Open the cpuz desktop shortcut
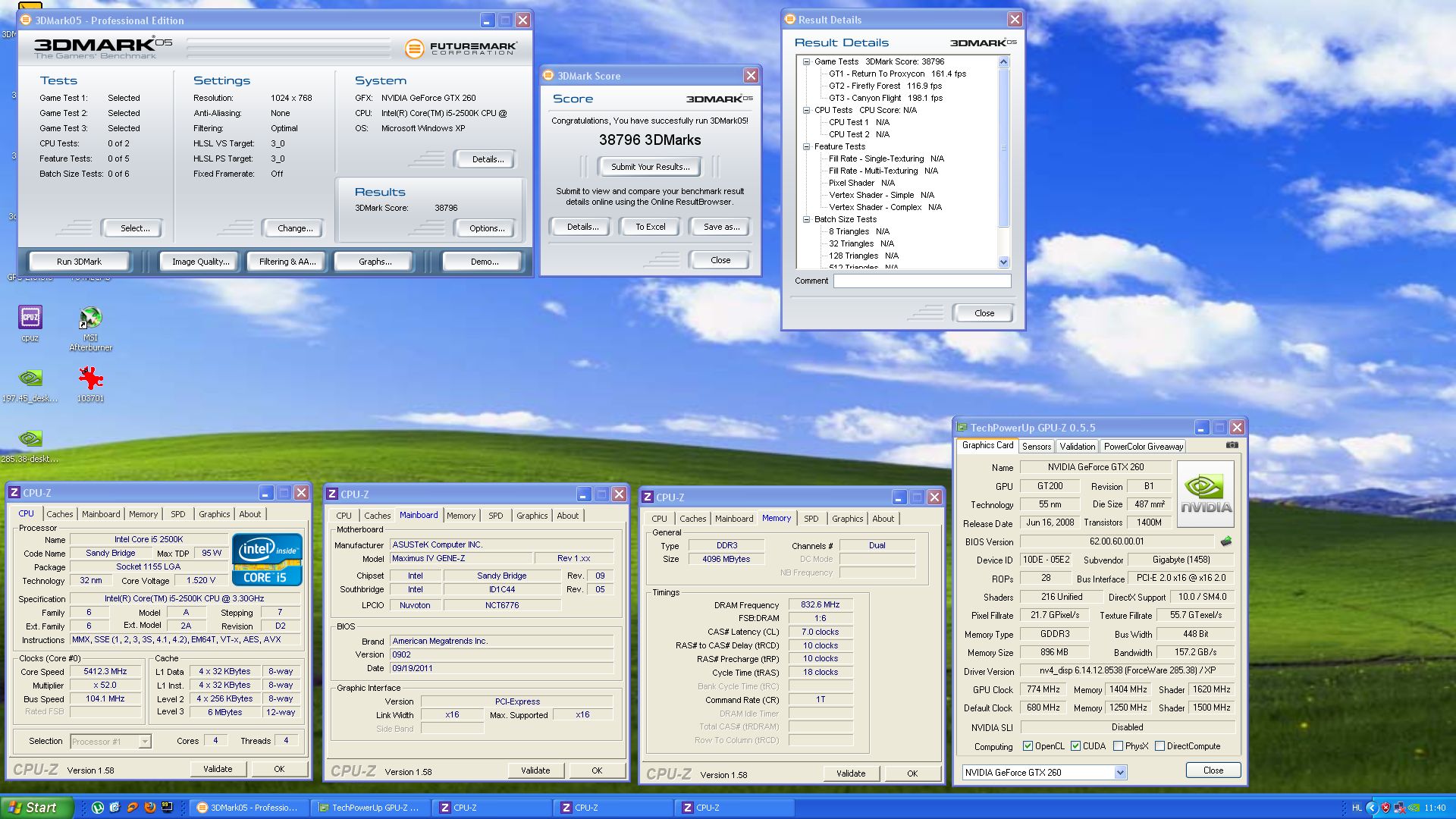 tap(30, 318)
